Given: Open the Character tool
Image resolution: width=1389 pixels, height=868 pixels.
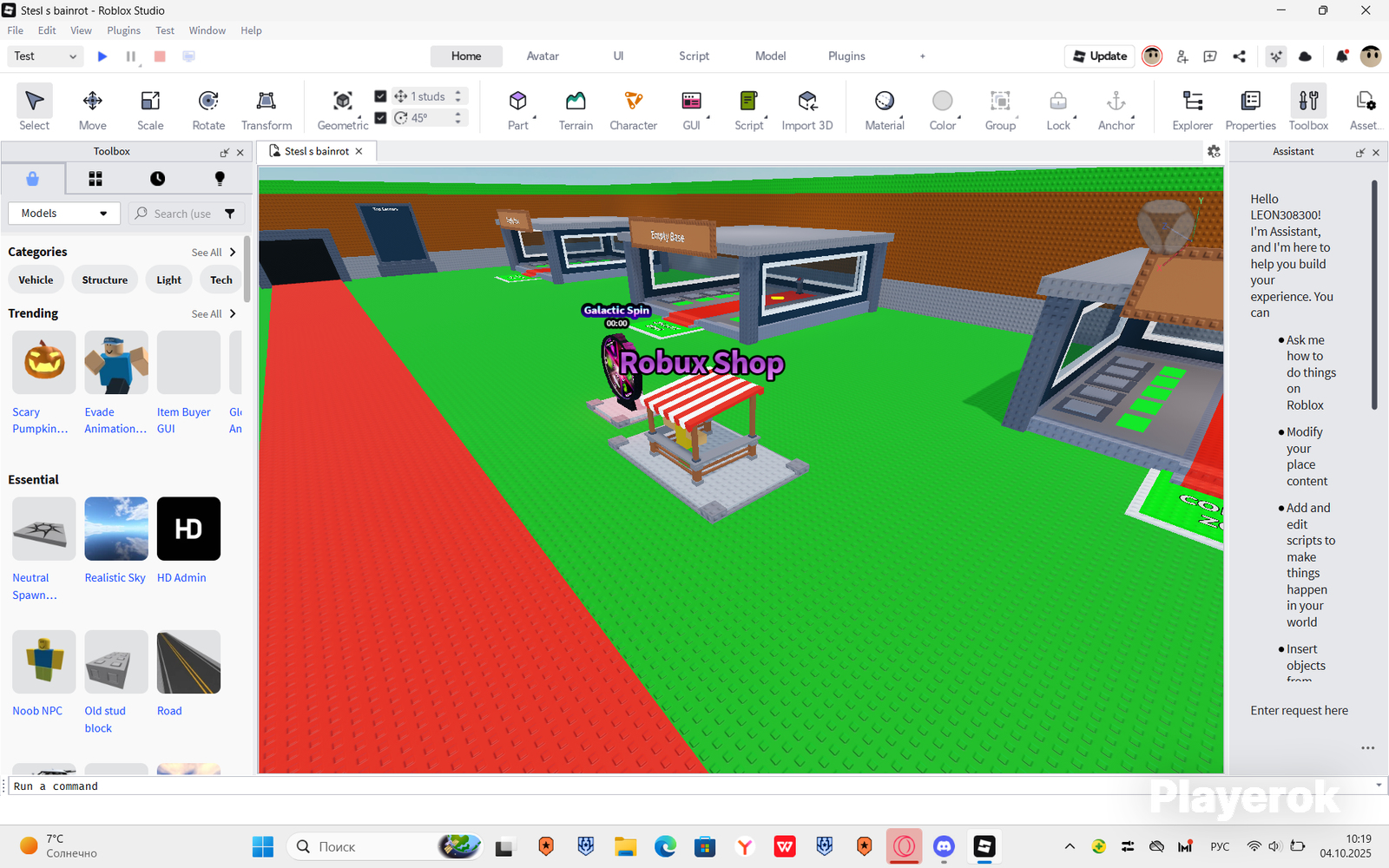Looking at the screenshot, I should (x=634, y=108).
